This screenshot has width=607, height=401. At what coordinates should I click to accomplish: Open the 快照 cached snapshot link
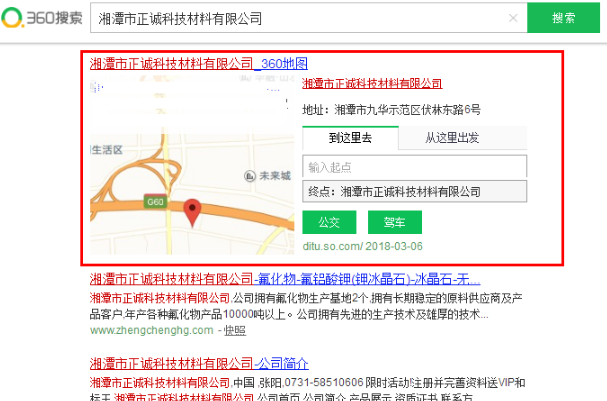pyautogui.click(x=235, y=330)
